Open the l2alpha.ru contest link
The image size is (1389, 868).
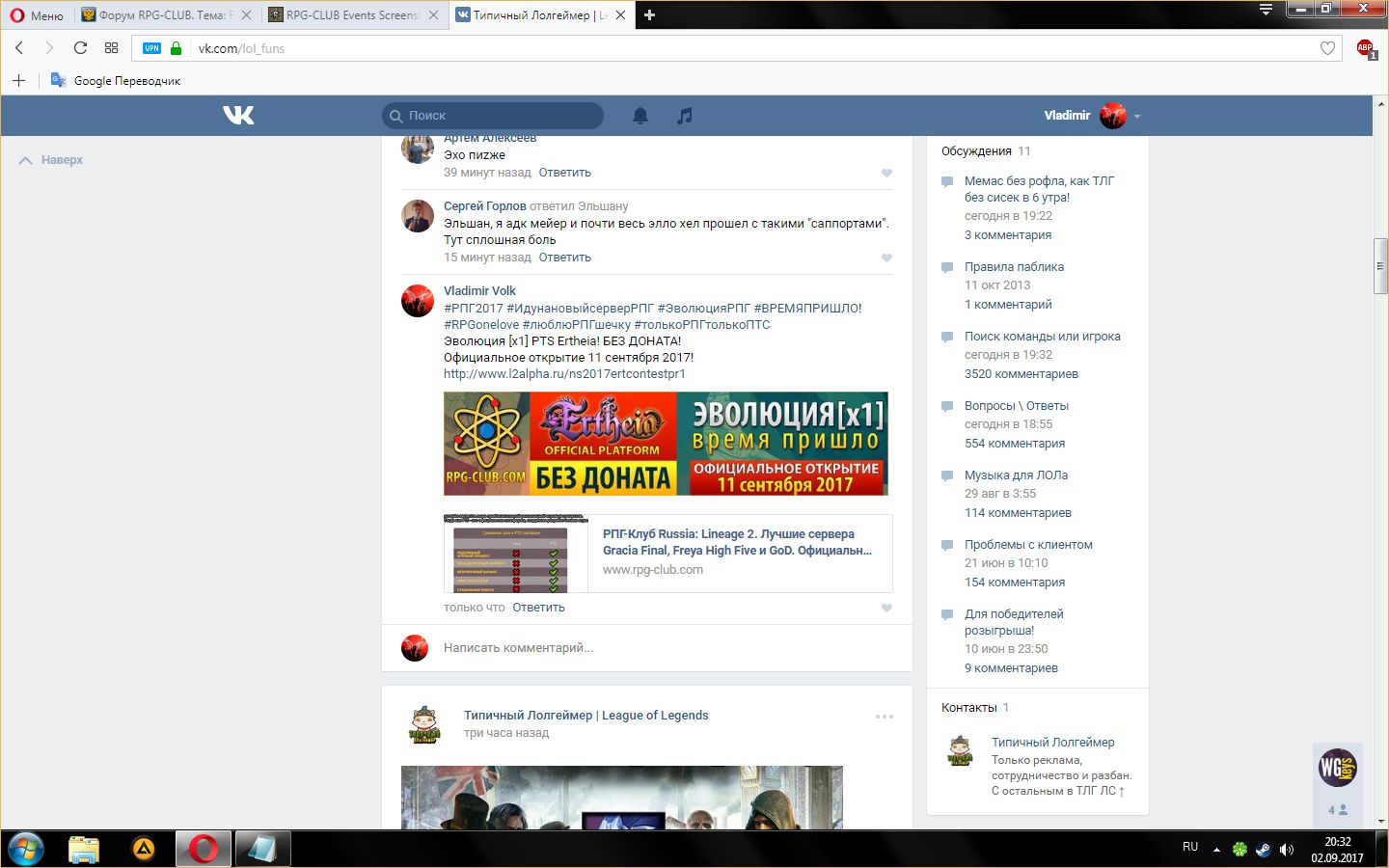point(564,374)
